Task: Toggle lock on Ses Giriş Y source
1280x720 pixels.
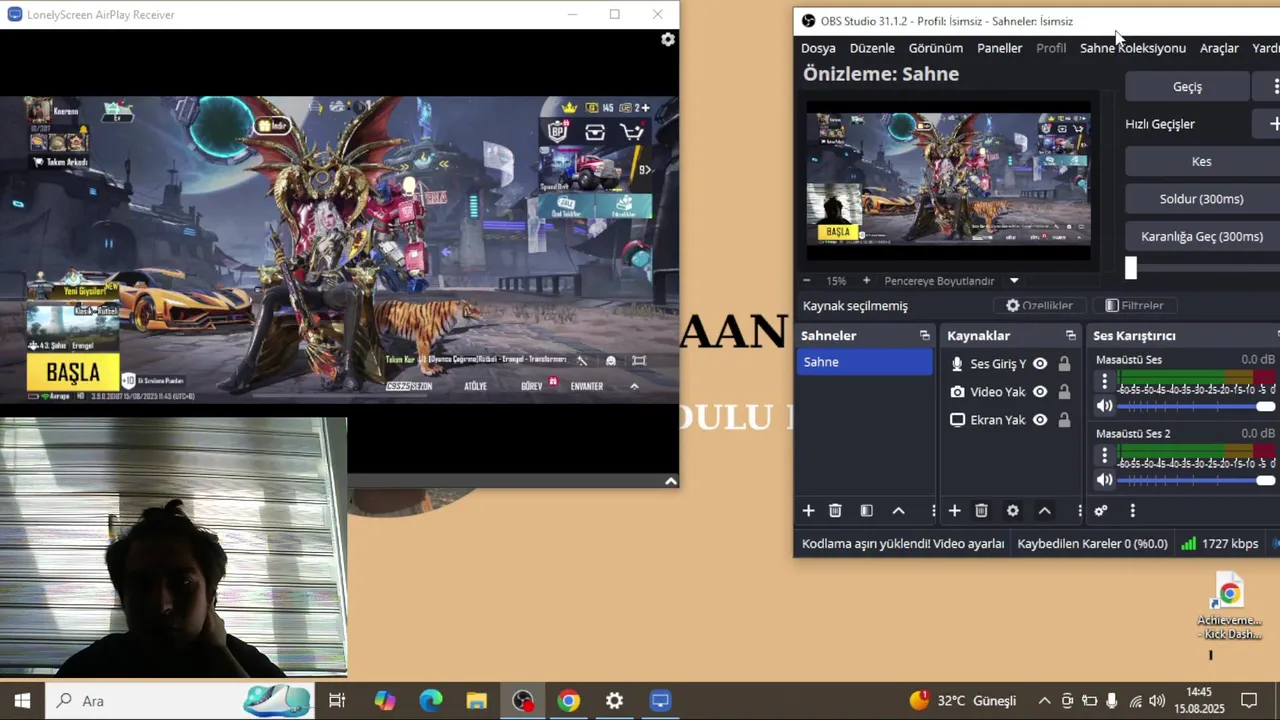Action: [1064, 364]
